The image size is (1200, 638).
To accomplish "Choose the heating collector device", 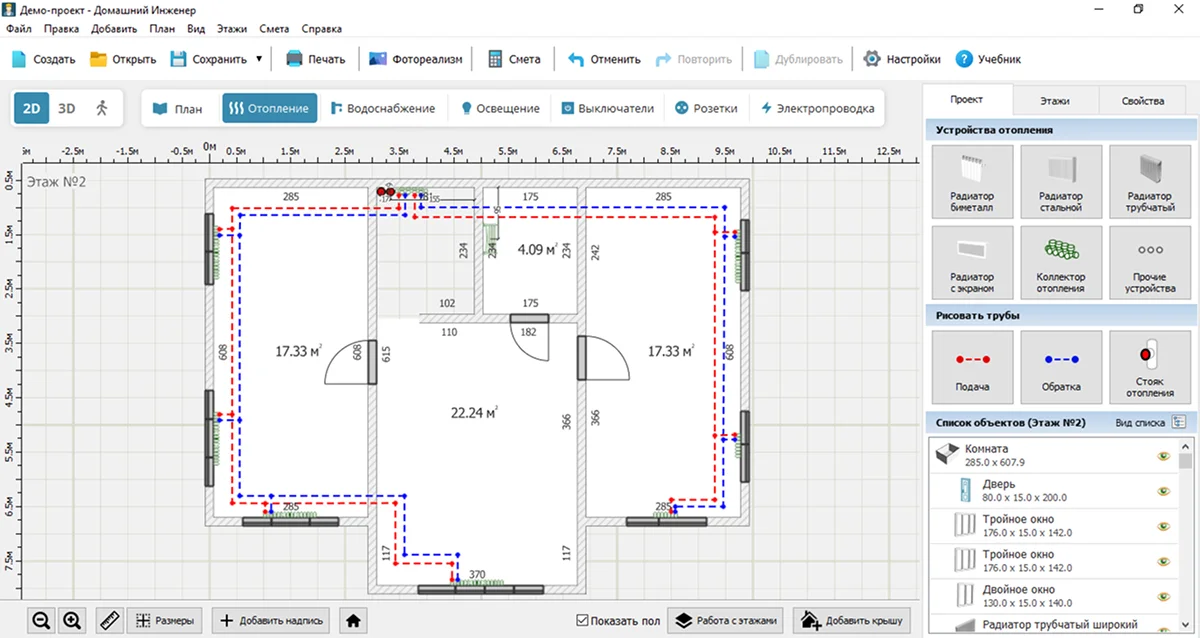I will pos(1060,262).
